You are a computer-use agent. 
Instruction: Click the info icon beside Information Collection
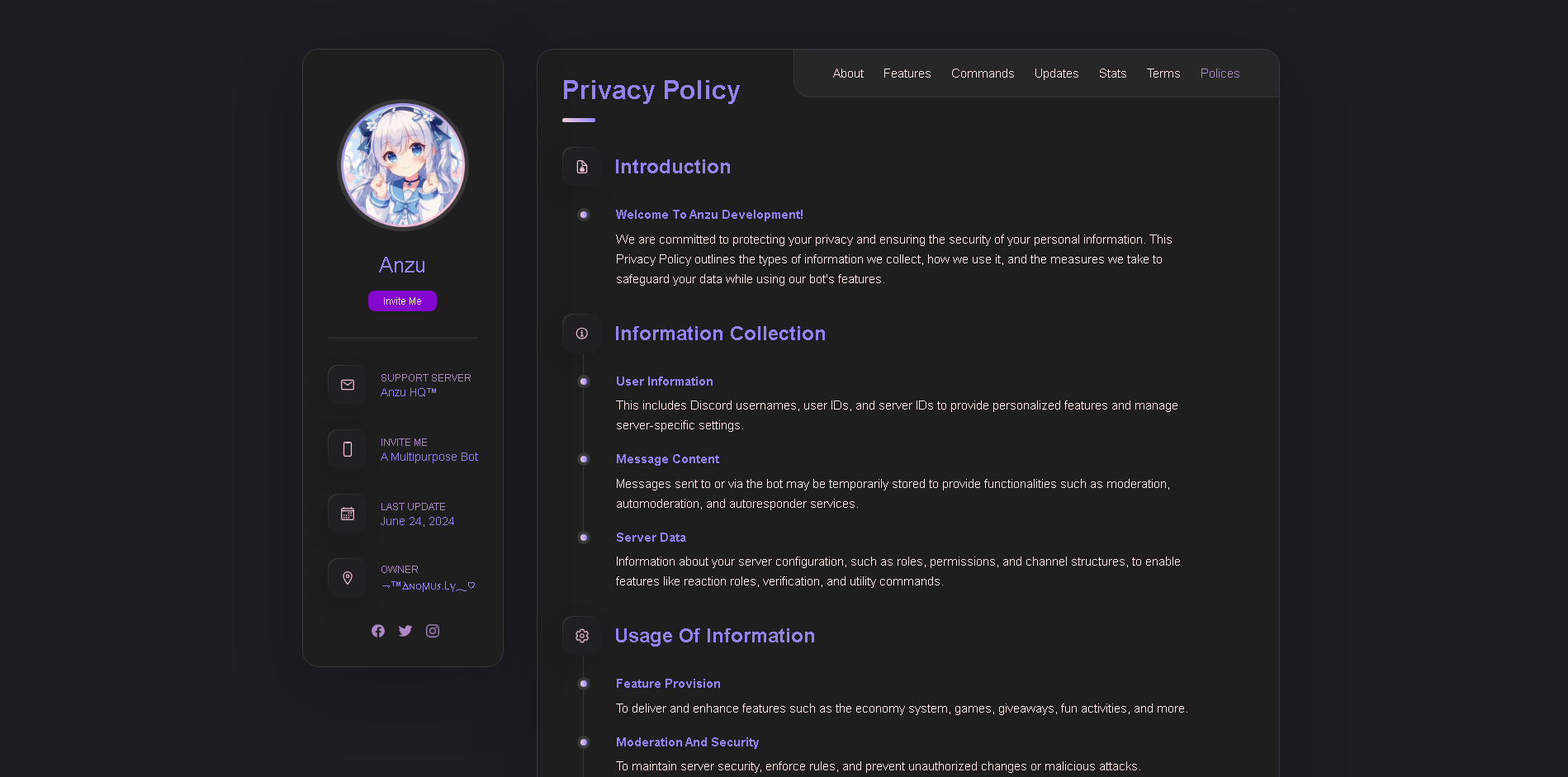coord(581,333)
